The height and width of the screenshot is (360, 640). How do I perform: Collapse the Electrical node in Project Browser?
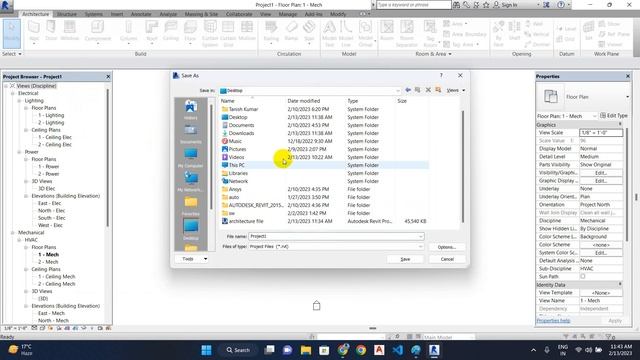[x=13, y=93]
